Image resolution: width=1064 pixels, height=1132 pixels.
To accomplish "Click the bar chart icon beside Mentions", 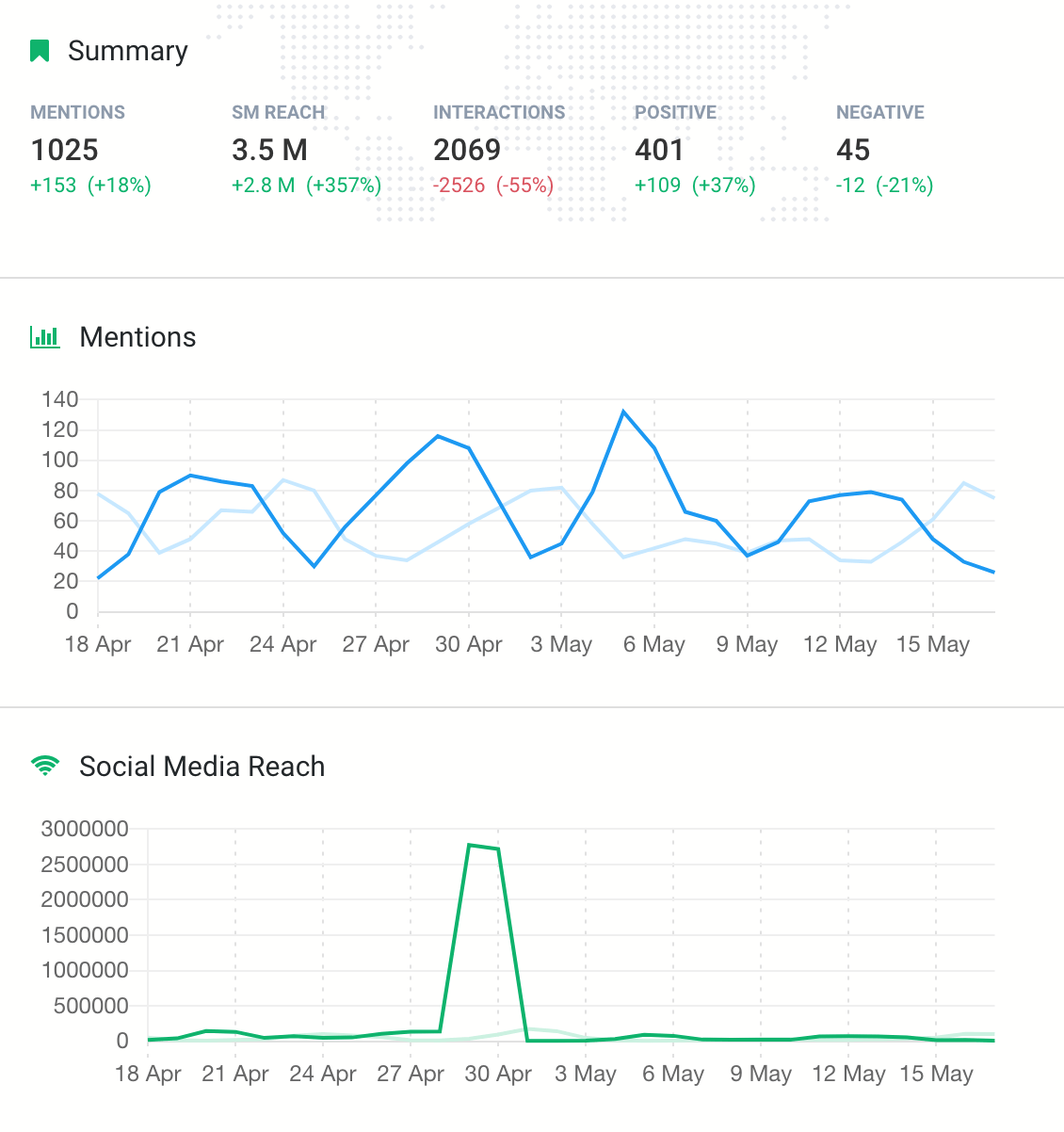I will (x=44, y=337).
